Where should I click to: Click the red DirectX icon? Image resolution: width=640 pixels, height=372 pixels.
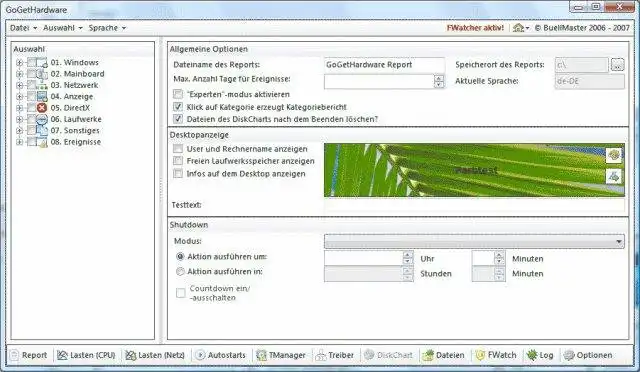point(42,108)
